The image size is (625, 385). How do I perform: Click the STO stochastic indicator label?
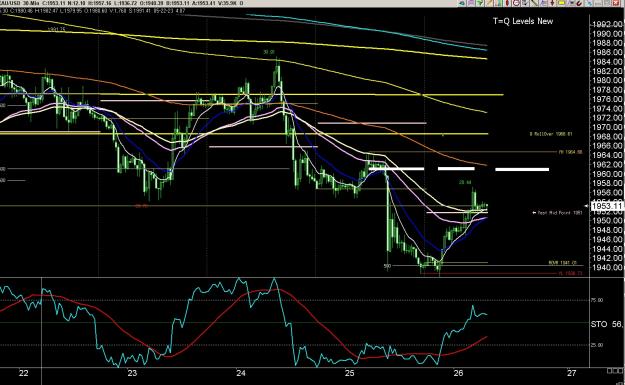point(599,324)
